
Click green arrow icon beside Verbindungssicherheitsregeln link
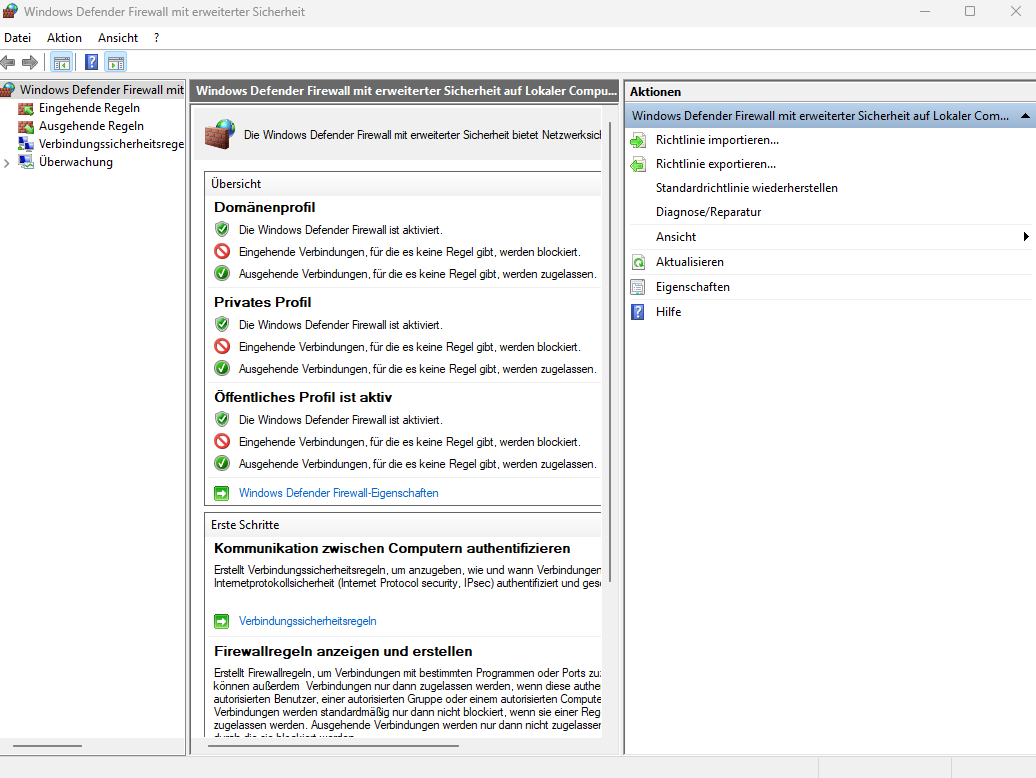point(221,621)
